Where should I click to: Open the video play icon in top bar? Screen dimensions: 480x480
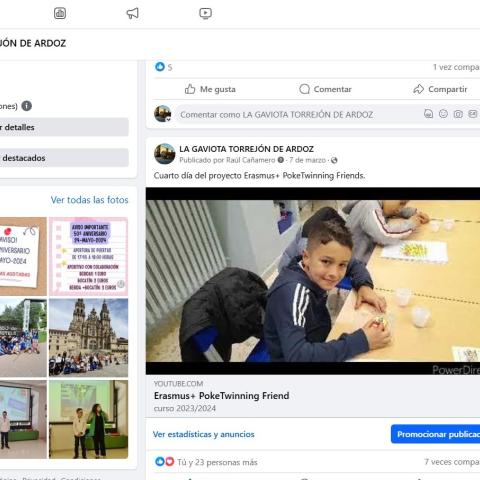click(x=205, y=13)
